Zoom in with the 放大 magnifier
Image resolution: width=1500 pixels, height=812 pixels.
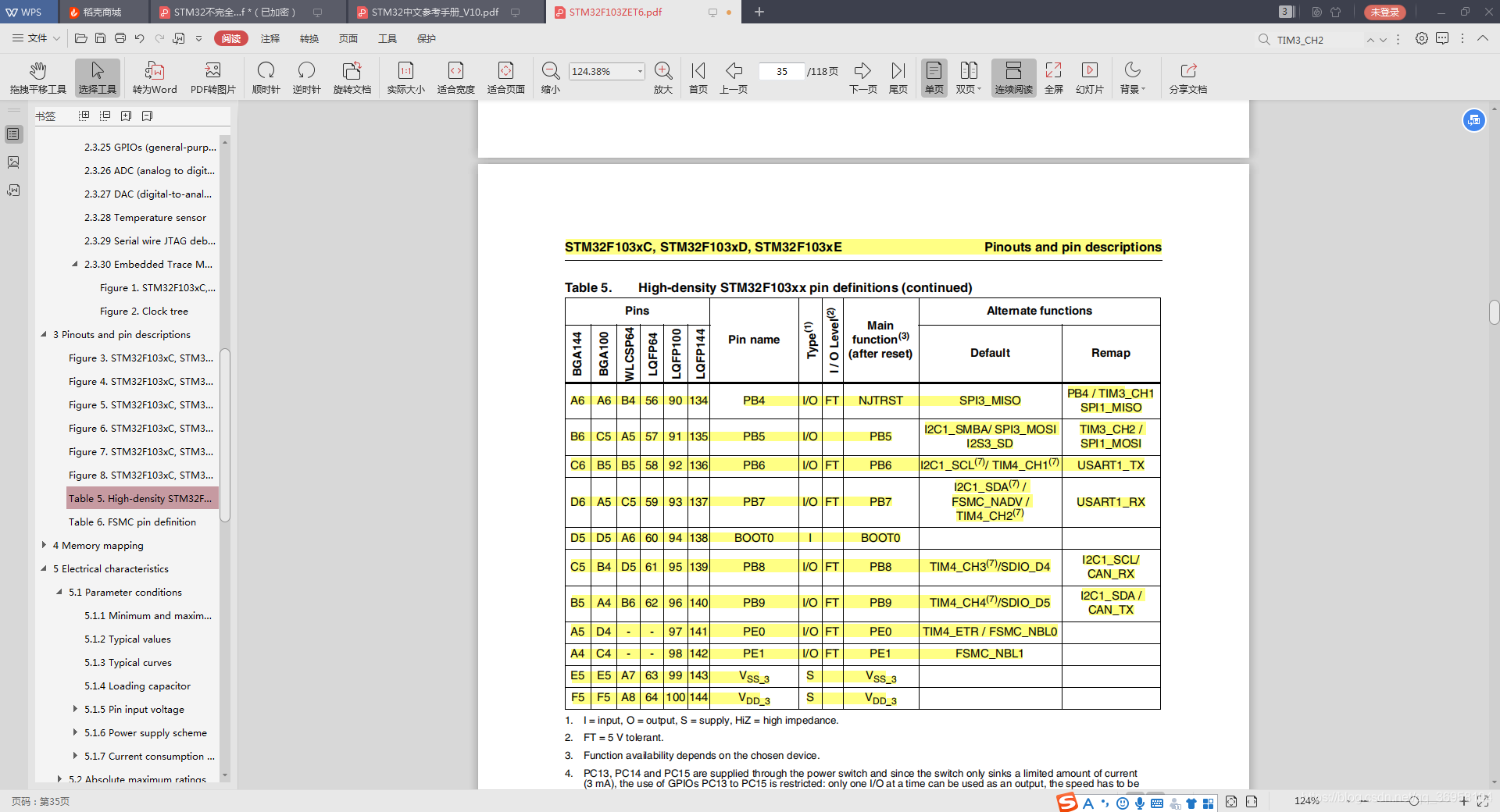click(x=663, y=78)
